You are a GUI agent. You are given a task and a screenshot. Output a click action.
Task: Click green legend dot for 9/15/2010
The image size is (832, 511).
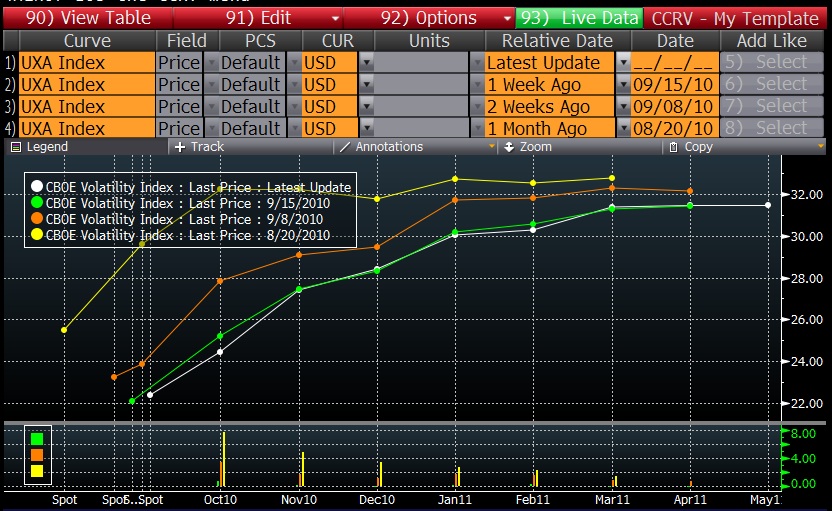point(37,202)
